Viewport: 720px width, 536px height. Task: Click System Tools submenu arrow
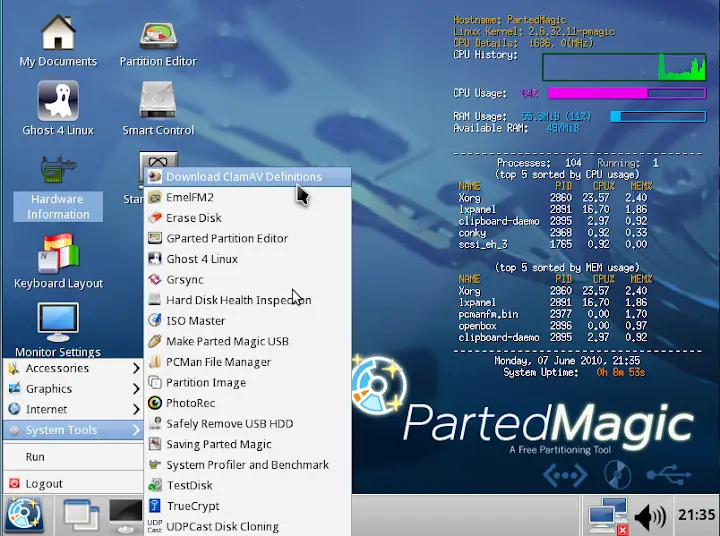click(x=136, y=430)
